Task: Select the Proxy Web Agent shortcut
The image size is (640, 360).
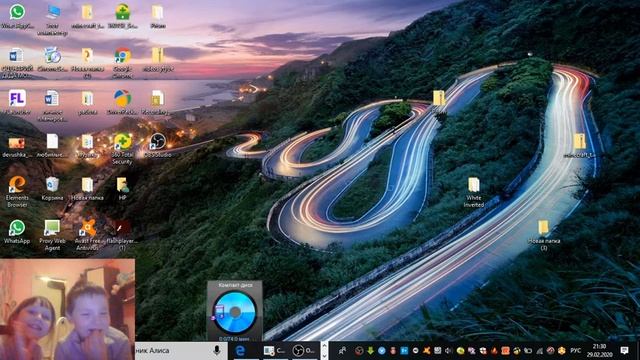Action: [x=52, y=234]
